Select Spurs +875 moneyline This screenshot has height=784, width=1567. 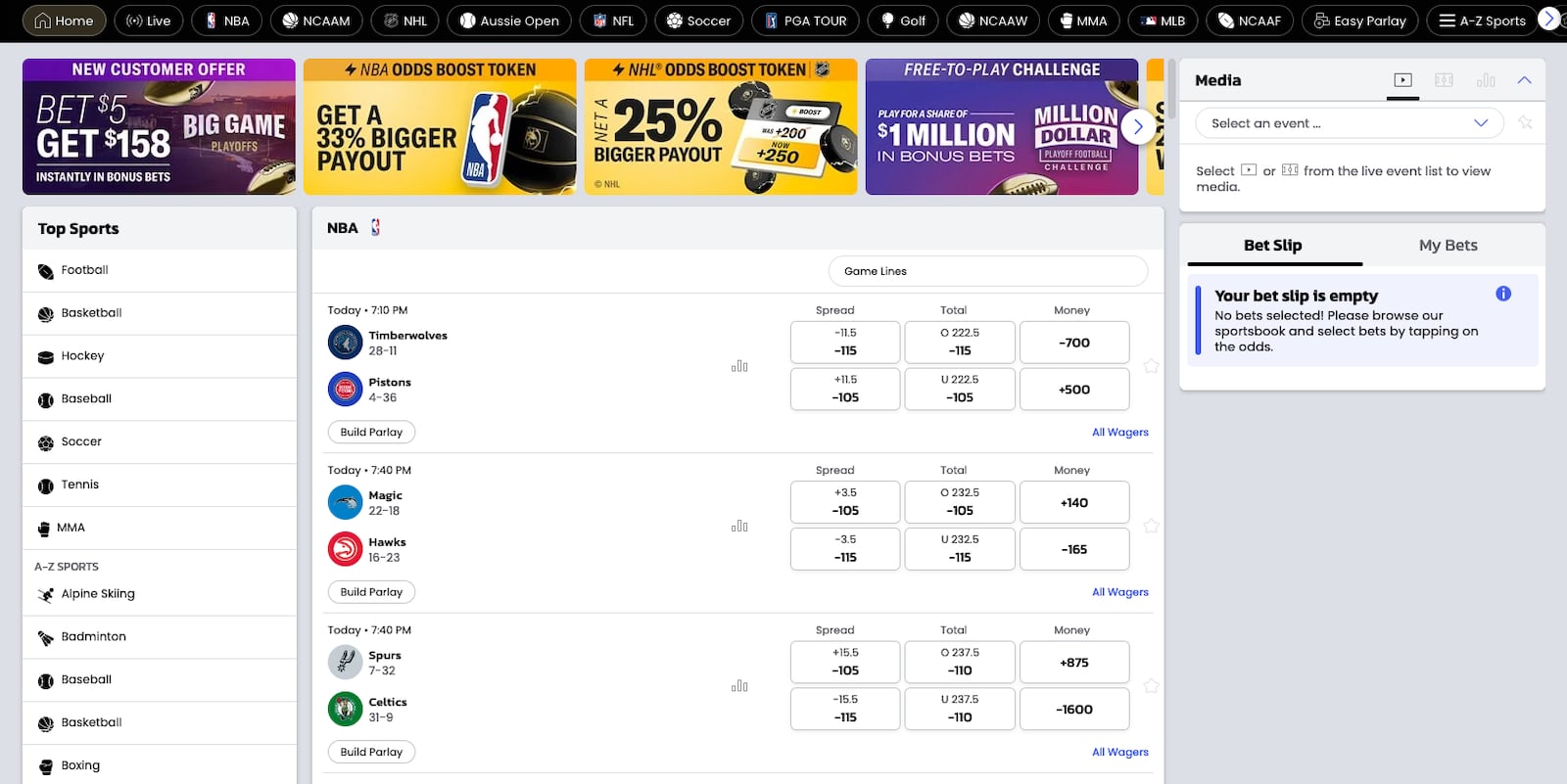pyautogui.click(x=1074, y=662)
